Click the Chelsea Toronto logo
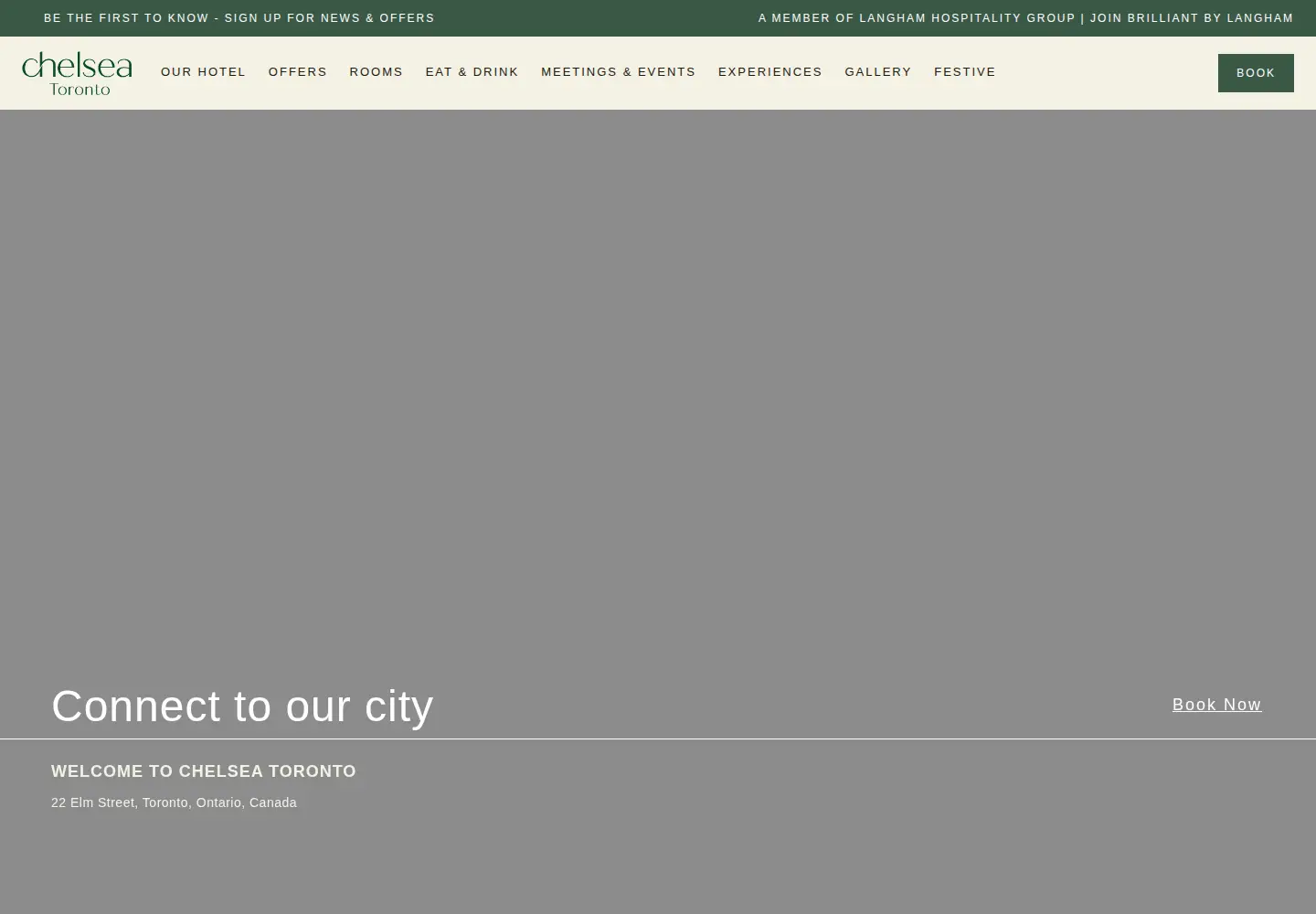The image size is (1316, 914). (77, 73)
